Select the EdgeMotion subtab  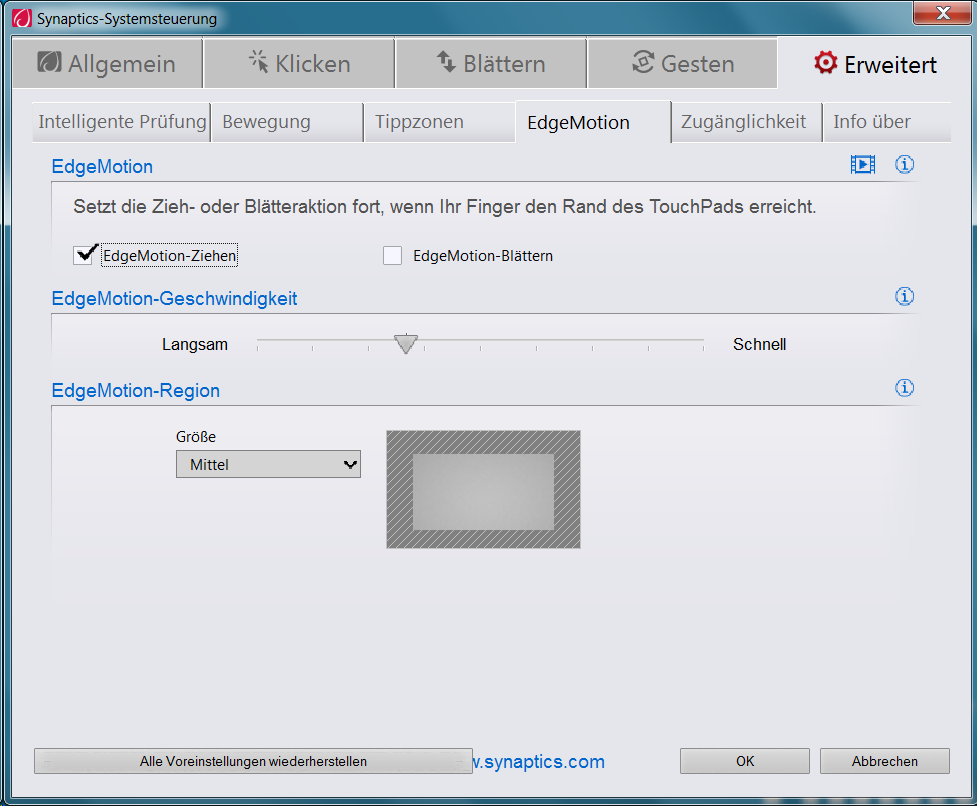pyautogui.click(x=593, y=122)
